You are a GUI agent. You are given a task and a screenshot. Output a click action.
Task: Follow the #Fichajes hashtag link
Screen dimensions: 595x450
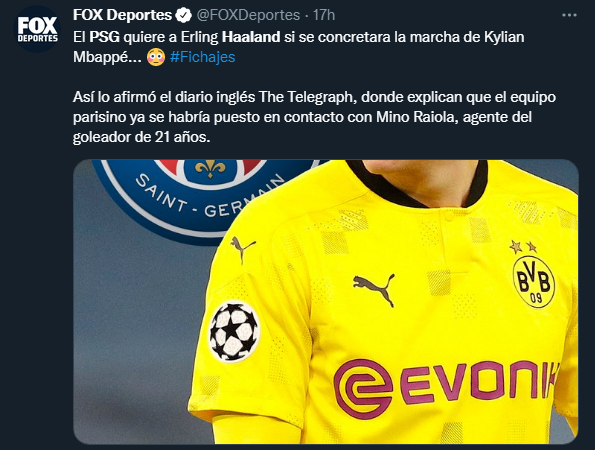[203, 57]
